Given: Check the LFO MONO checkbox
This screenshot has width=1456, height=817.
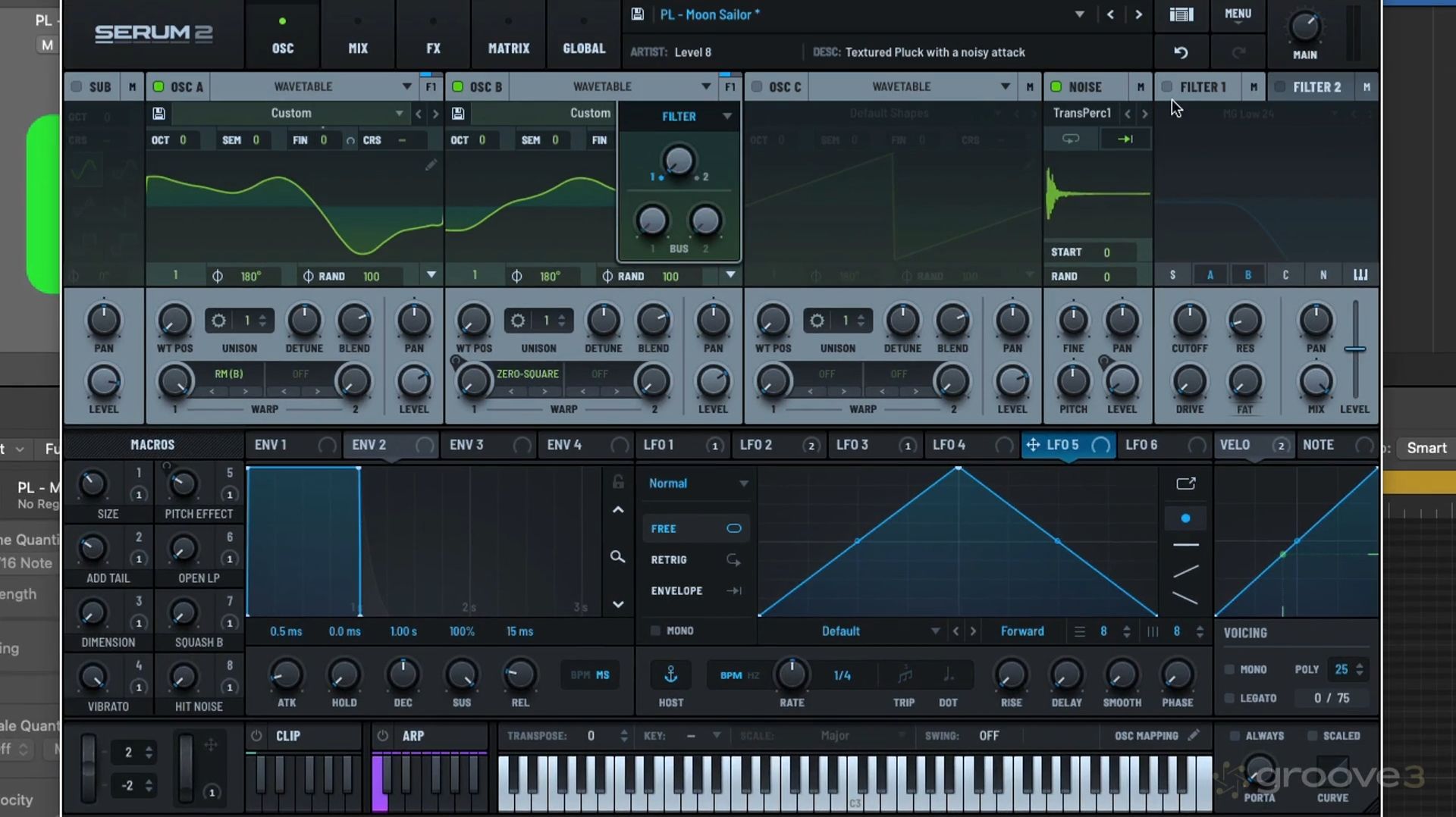Looking at the screenshot, I should (x=655, y=631).
